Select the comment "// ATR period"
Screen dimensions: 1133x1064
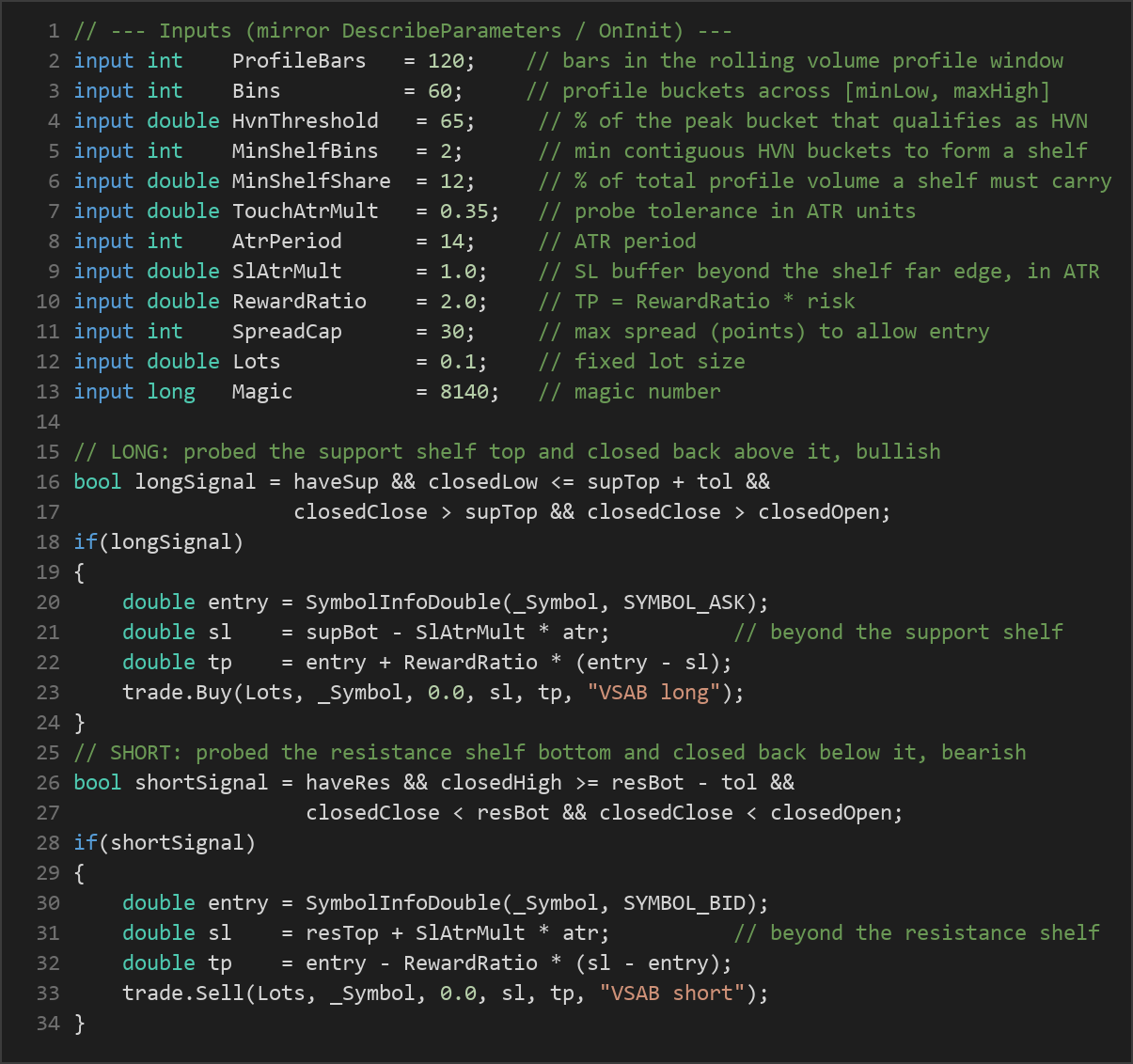[618, 242]
